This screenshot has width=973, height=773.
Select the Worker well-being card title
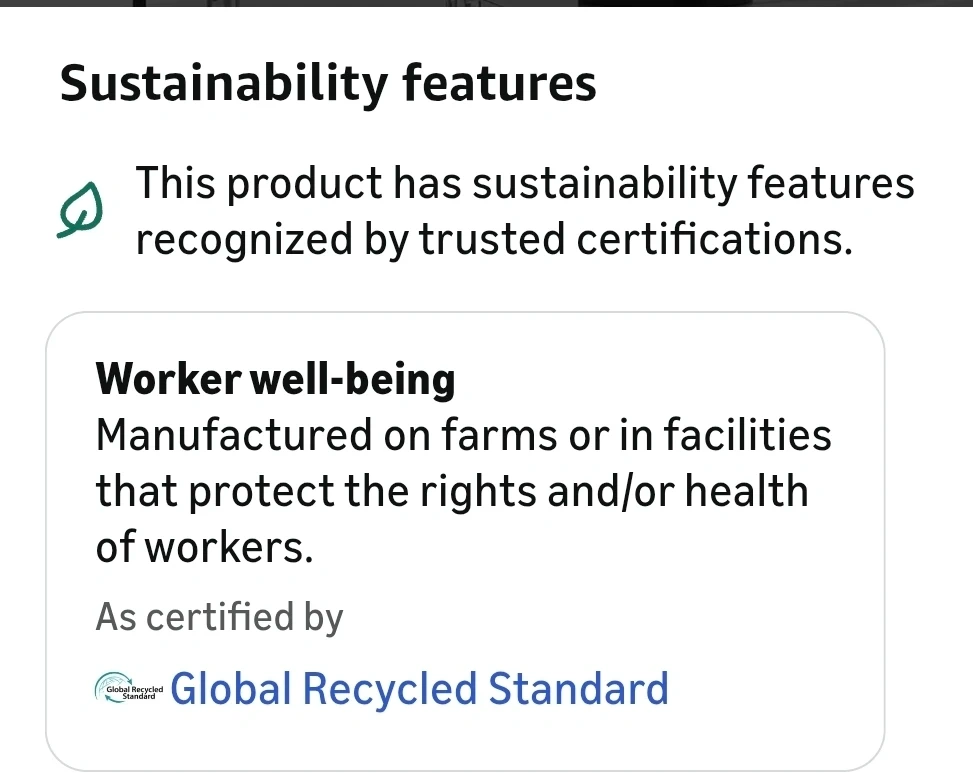(275, 379)
